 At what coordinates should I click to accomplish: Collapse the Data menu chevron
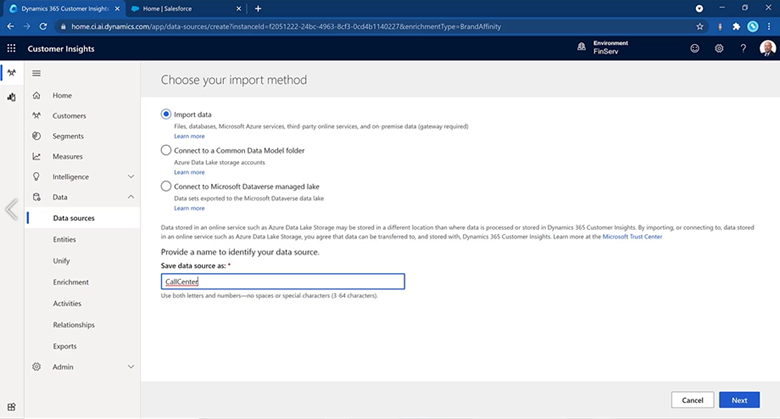(131, 197)
